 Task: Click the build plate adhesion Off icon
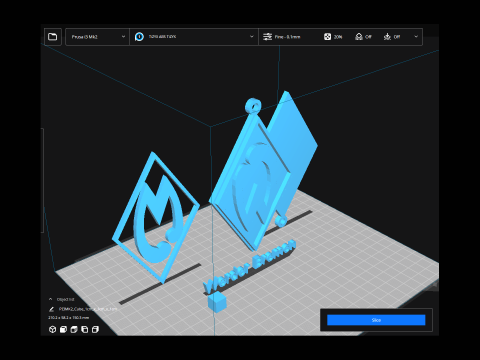pos(387,37)
